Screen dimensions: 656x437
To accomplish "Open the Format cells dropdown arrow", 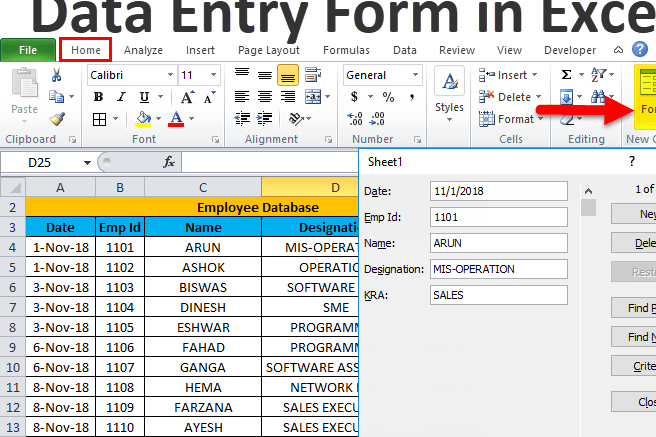I will (540, 119).
